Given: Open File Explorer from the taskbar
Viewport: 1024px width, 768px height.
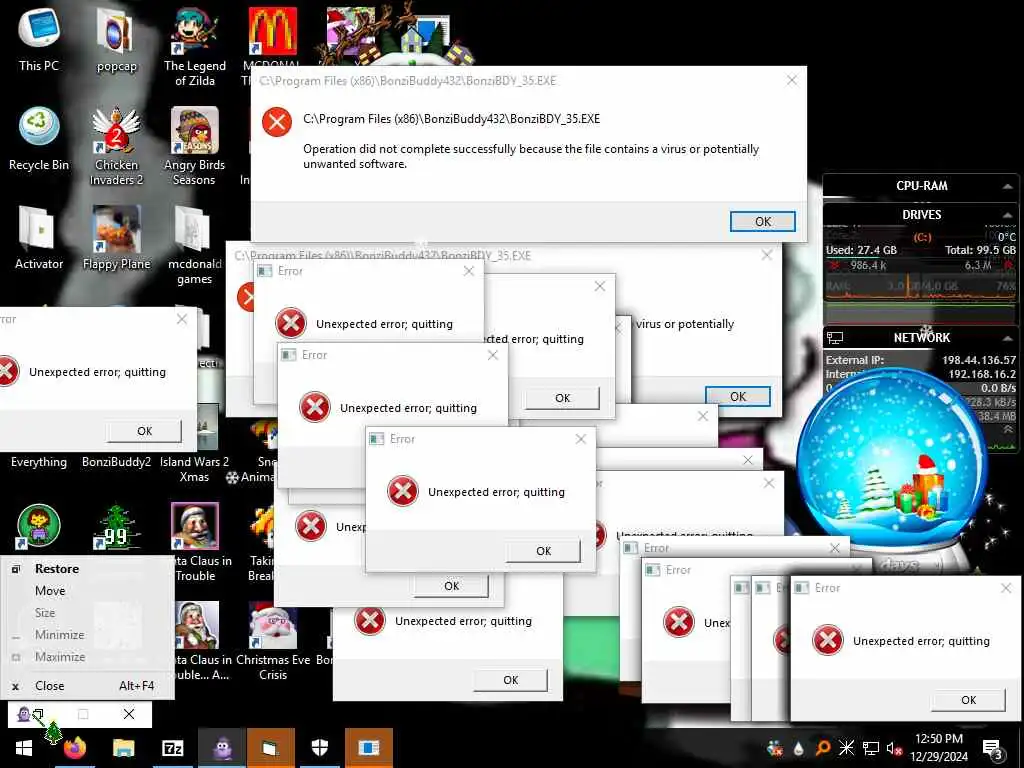Looking at the screenshot, I should pyautogui.click(x=123, y=748).
